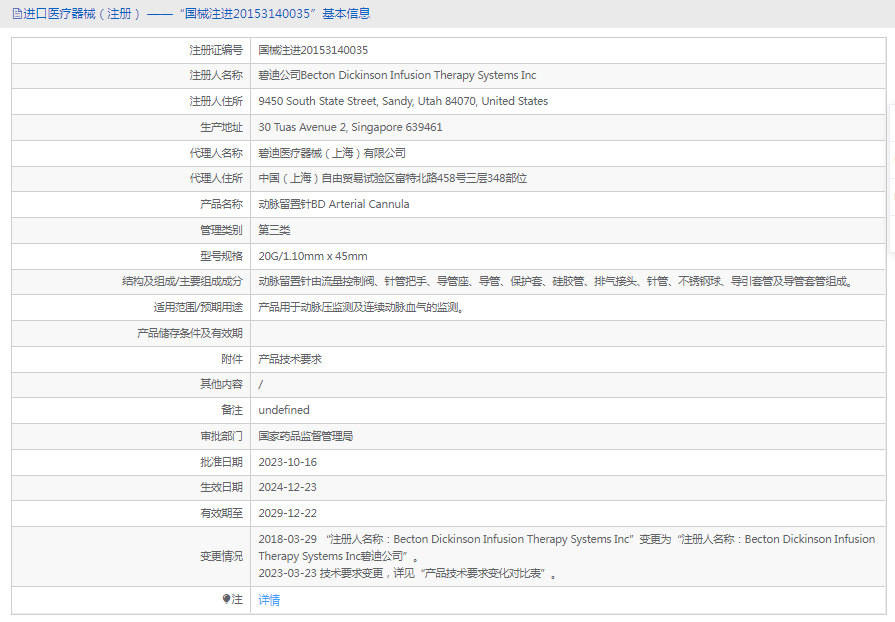Click the 审批部门 label cell
Viewport: 895px width, 622px height.
[131, 436]
